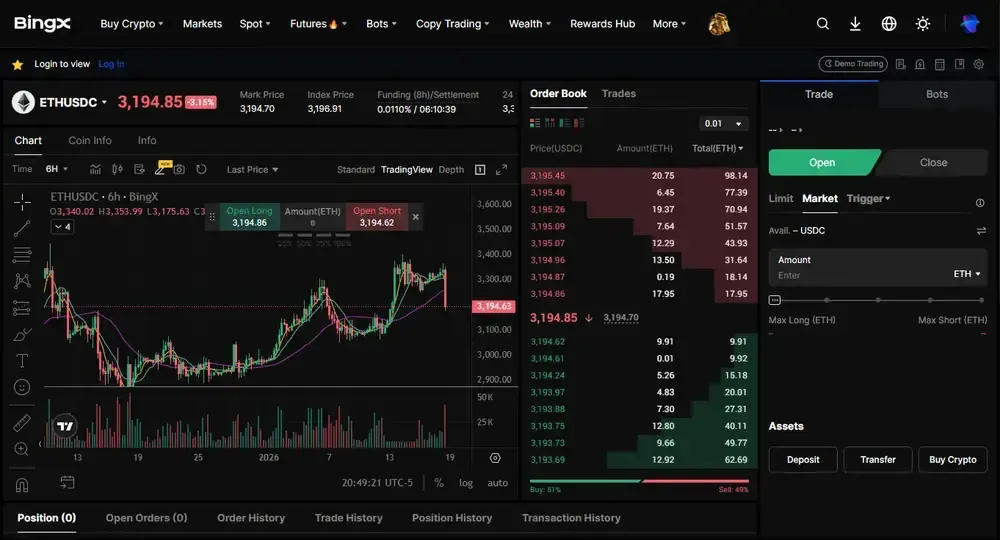Screen dimensions: 1000x540
Task: Click the Transfer button
Action: click(x=878, y=460)
